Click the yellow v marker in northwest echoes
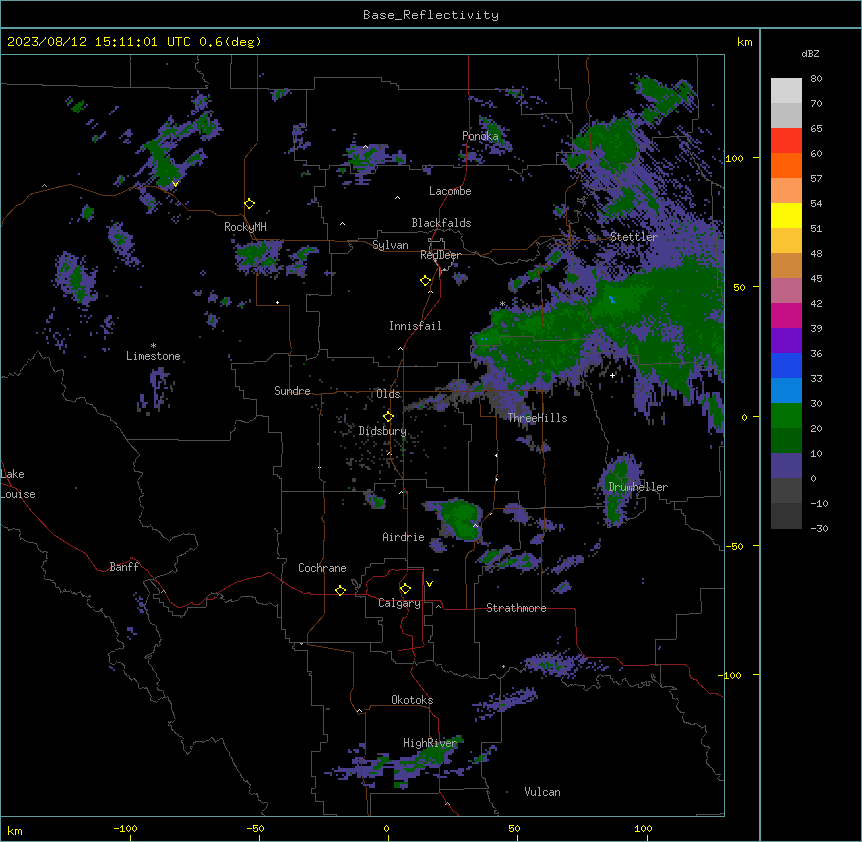Screen dimensions: 862x842 coord(175,184)
